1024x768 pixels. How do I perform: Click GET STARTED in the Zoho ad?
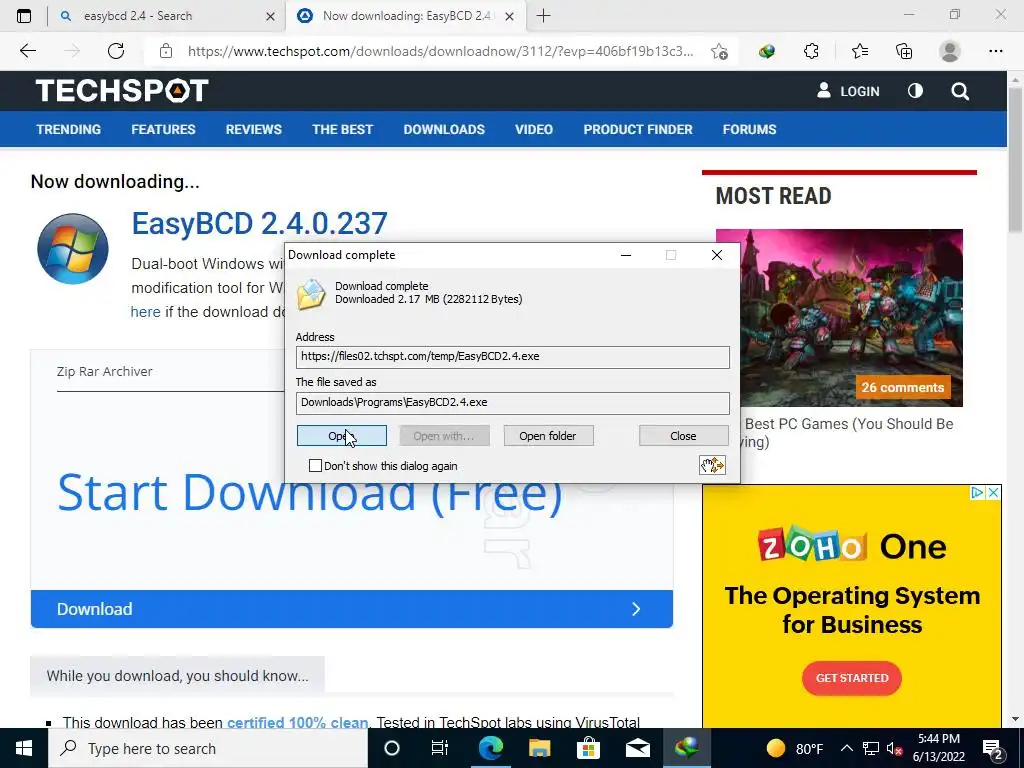(x=852, y=678)
